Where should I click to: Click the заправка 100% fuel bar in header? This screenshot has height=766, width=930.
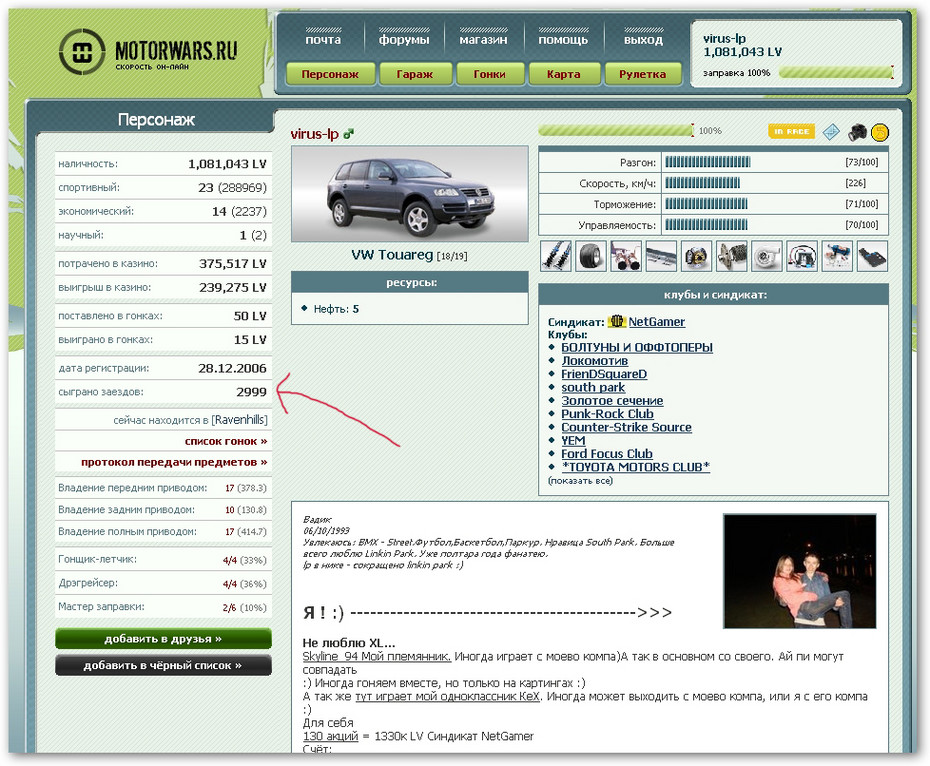point(836,73)
